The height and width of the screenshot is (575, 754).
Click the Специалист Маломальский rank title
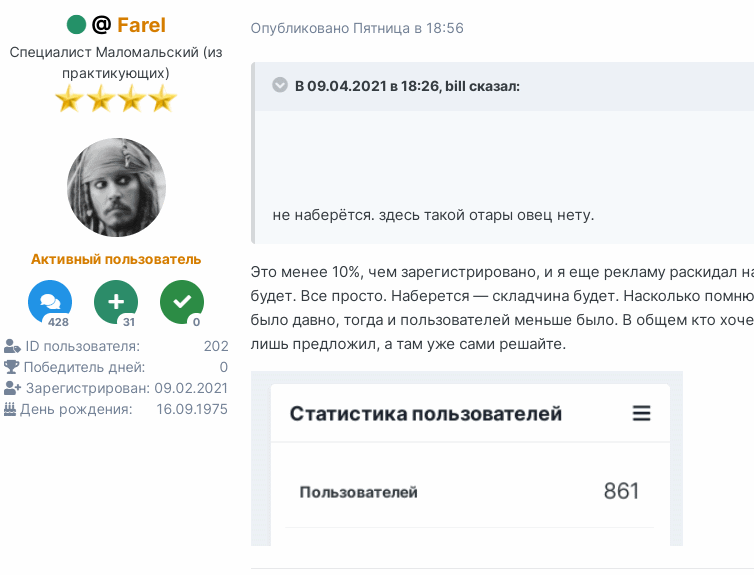(x=116, y=61)
